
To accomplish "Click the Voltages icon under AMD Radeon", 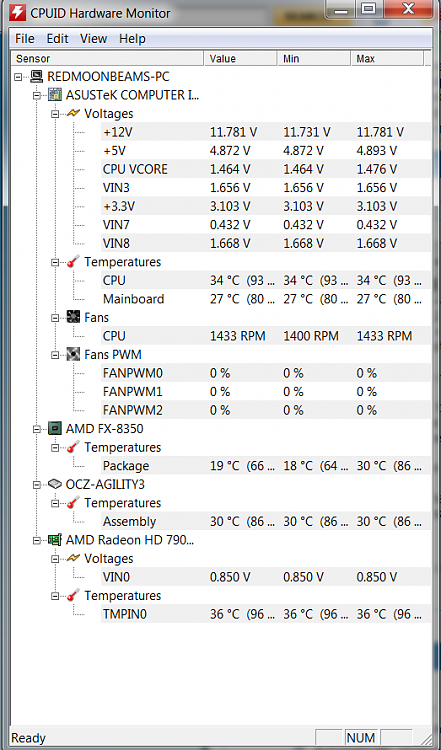I will pyautogui.click(x=73, y=559).
